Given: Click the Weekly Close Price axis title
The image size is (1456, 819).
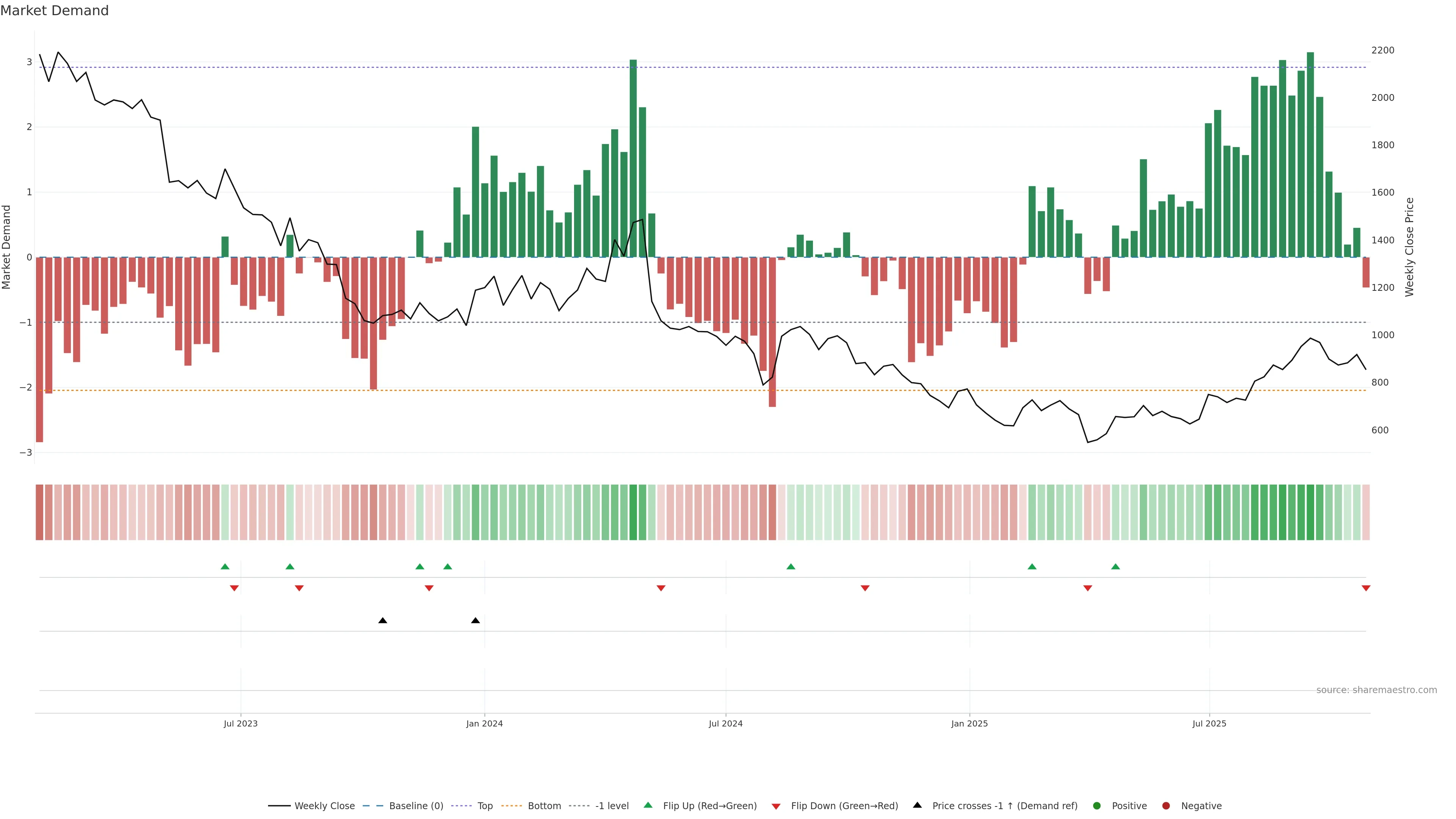Looking at the screenshot, I should tap(1410, 247).
